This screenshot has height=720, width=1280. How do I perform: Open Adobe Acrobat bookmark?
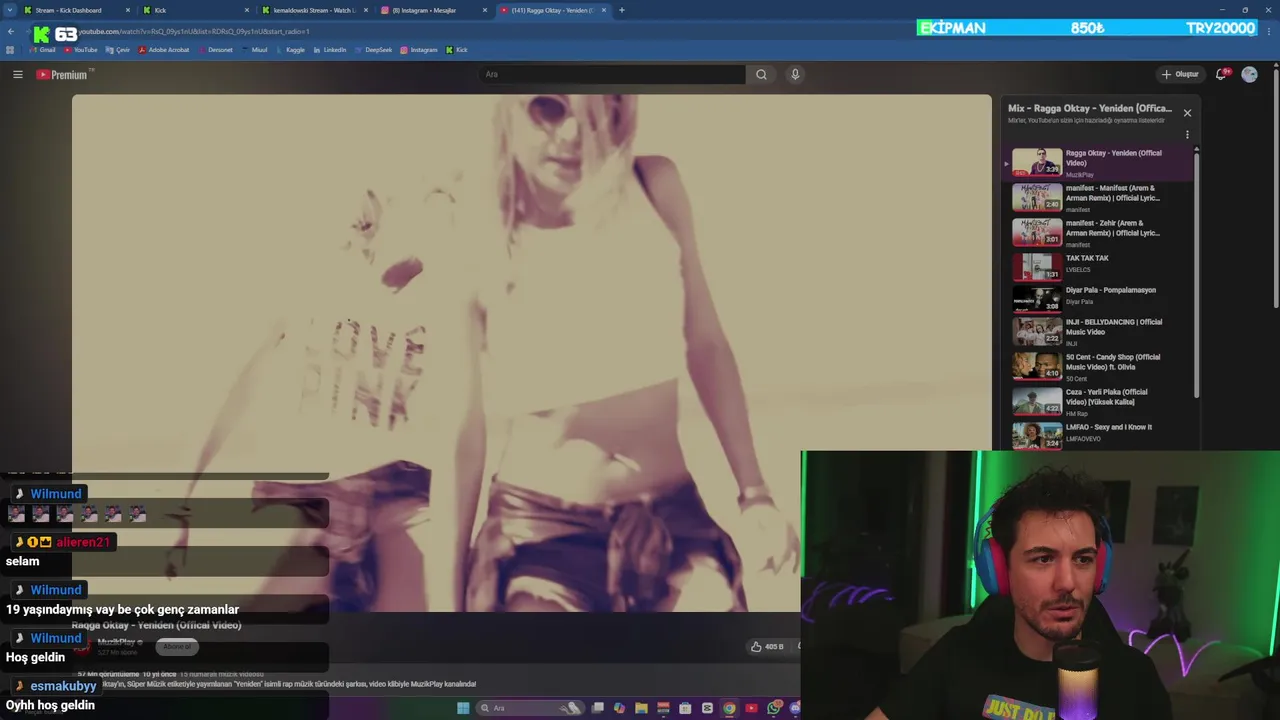(164, 50)
